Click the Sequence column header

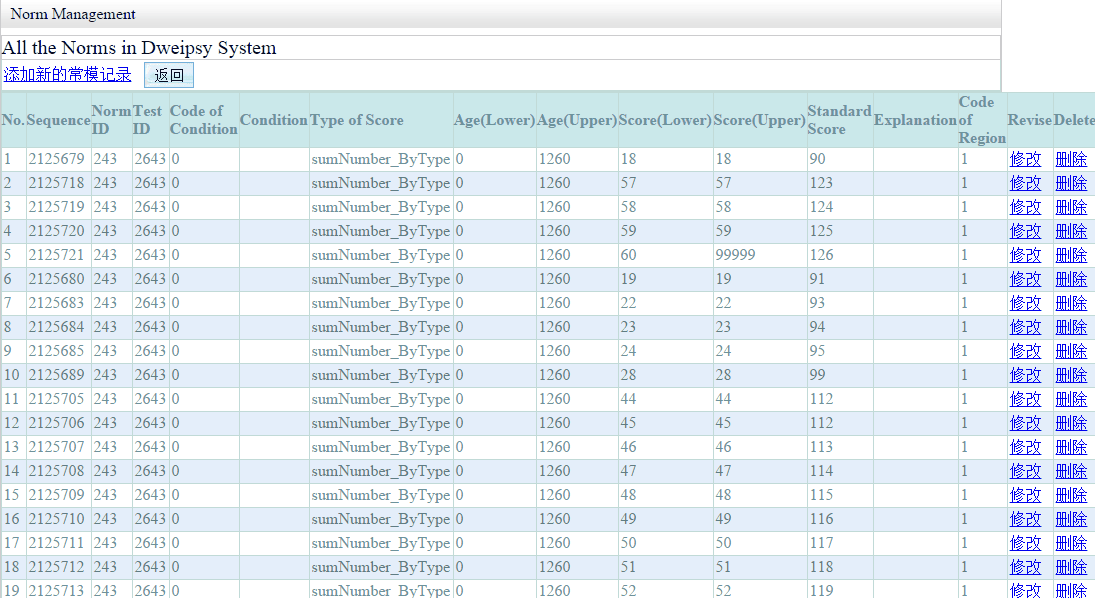(x=59, y=120)
